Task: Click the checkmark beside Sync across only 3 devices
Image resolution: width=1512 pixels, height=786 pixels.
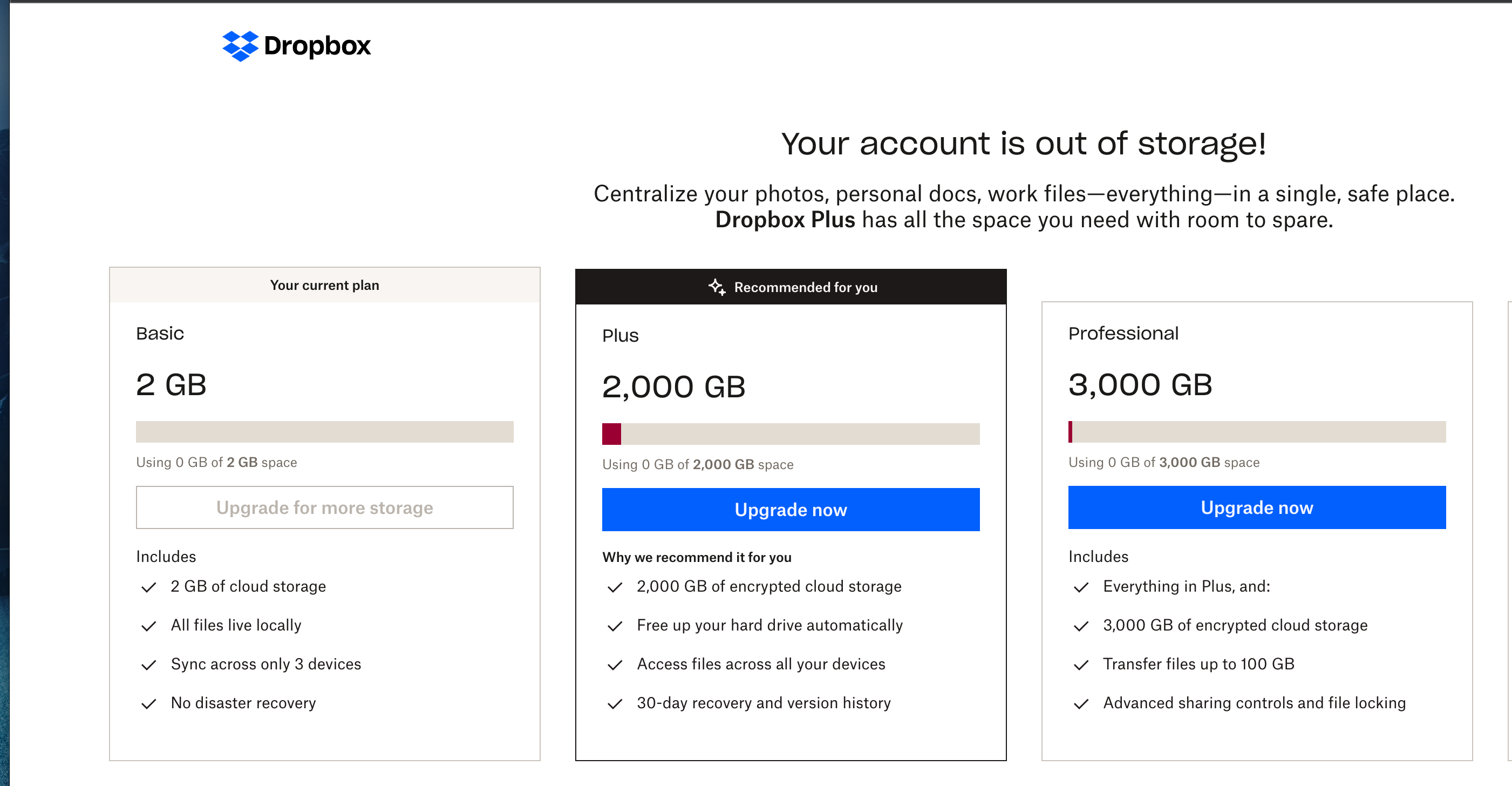Action: pyautogui.click(x=149, y=665)
